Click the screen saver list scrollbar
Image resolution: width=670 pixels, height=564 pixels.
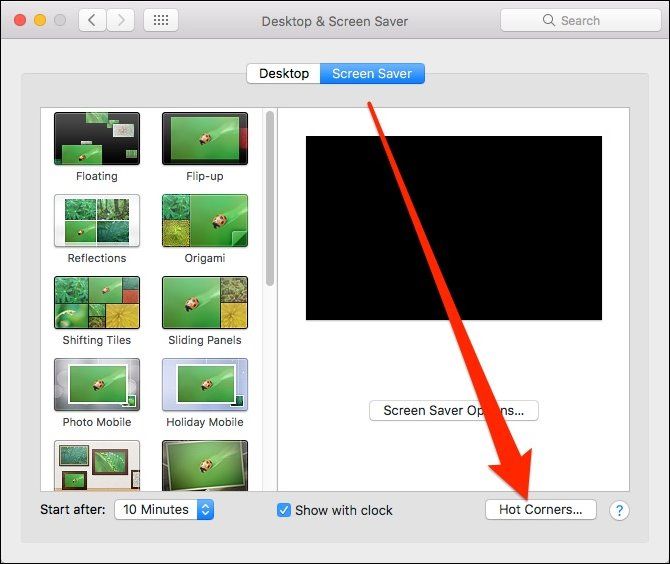tap(270, 198)
